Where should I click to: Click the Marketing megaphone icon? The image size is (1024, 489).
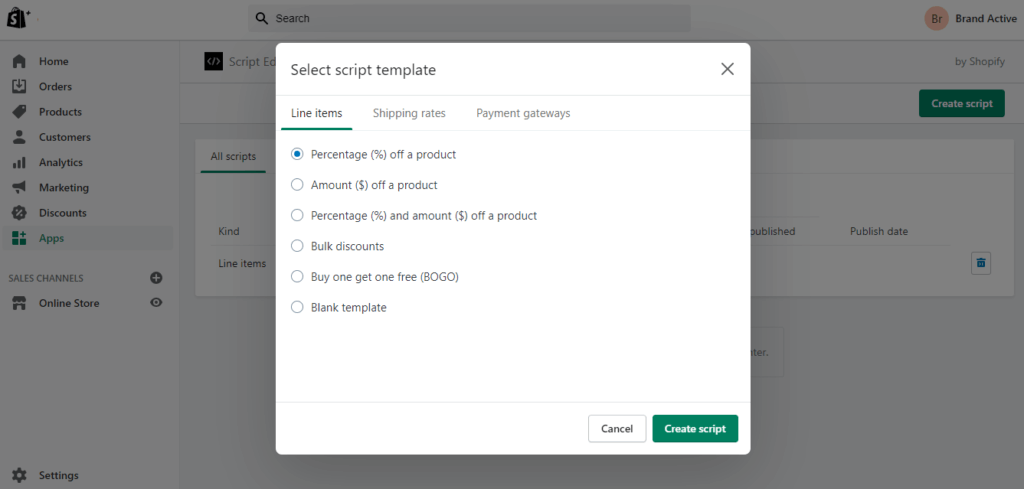click(19, 187)
